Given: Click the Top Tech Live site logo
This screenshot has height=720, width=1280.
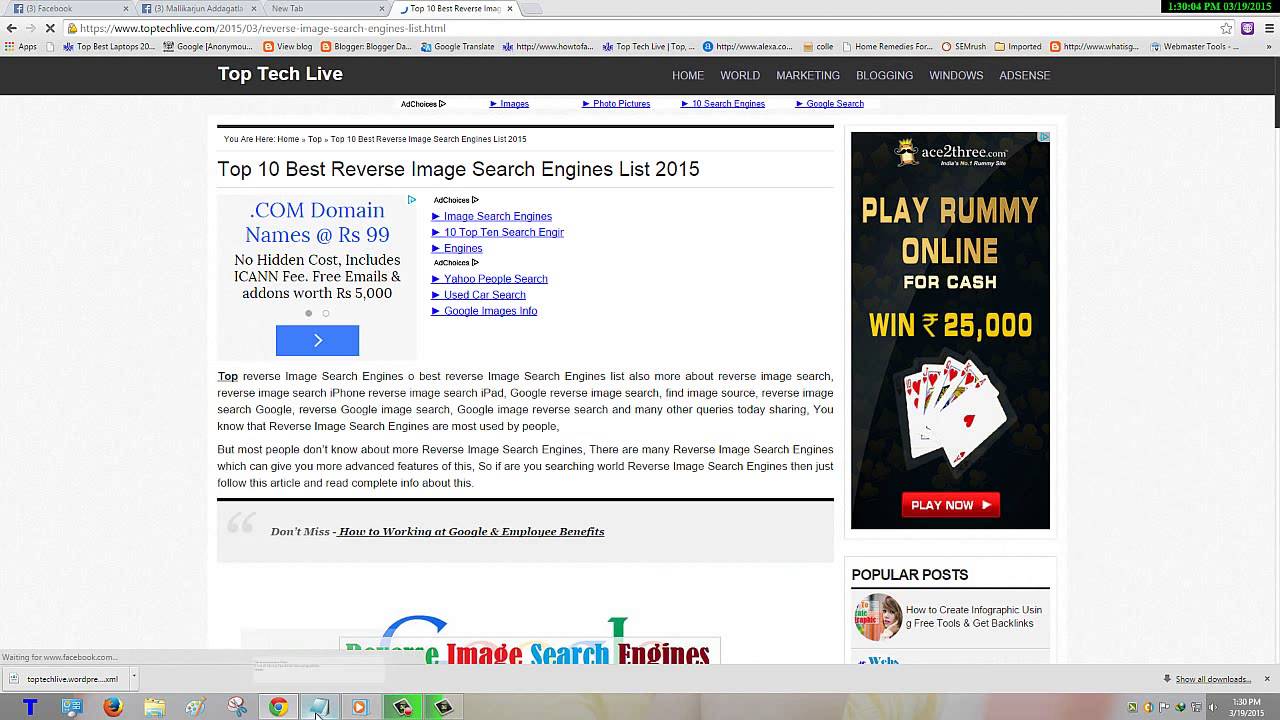Looking at the screenshot, I should [x=280, y=74].
